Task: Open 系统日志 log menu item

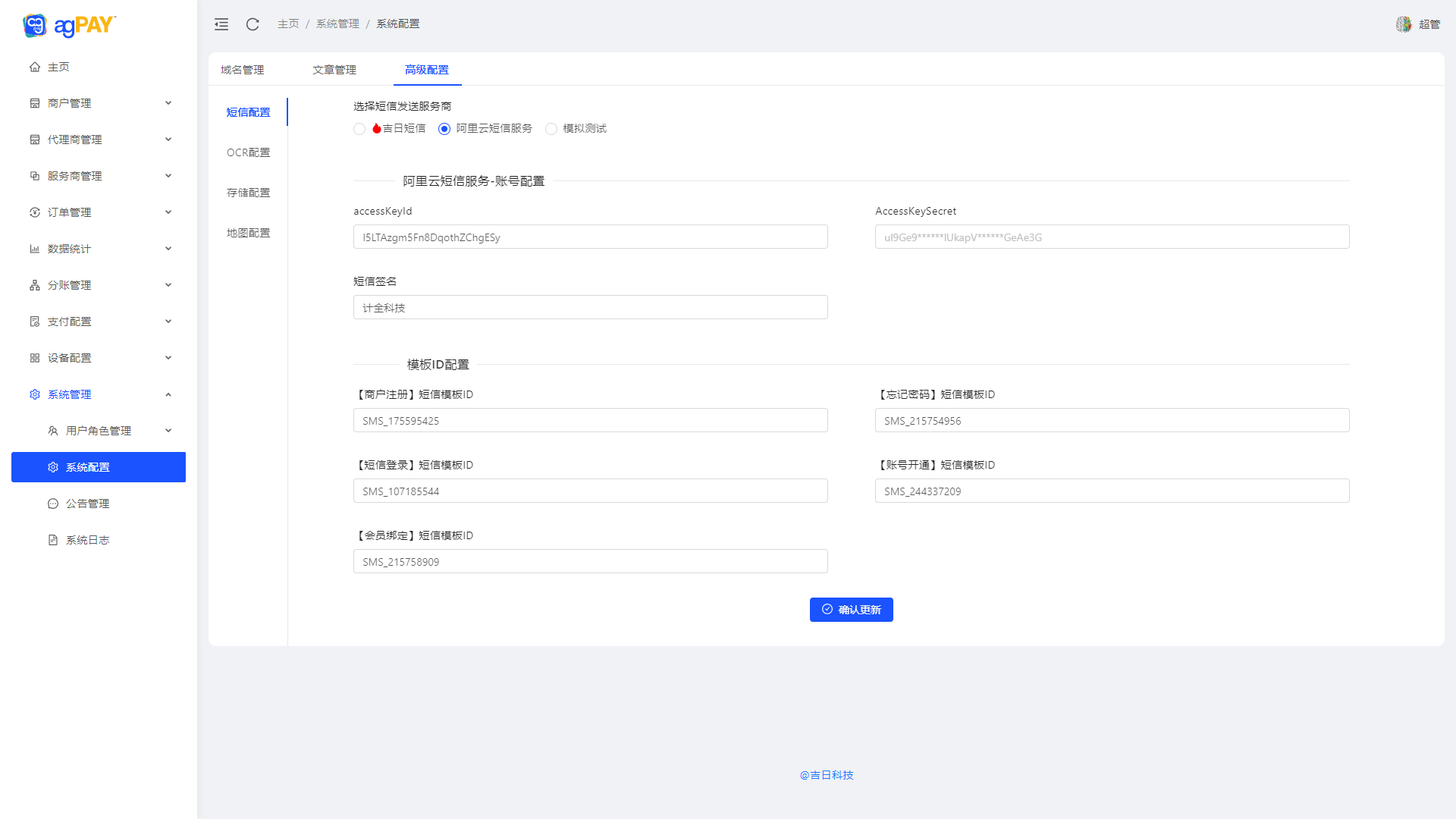Action: 87,540
